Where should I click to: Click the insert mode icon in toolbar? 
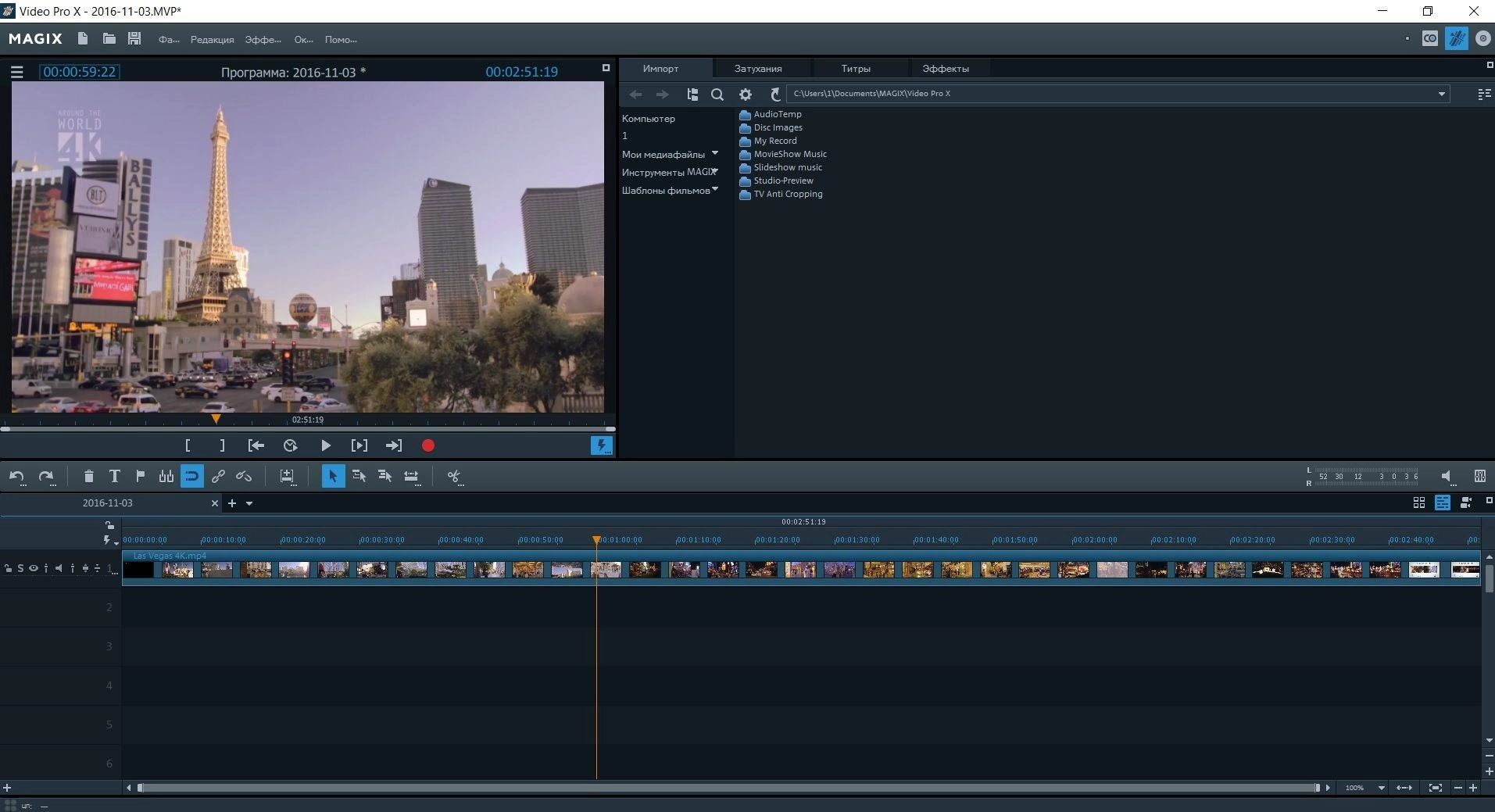pyautogui.click(x=287, y=476)
